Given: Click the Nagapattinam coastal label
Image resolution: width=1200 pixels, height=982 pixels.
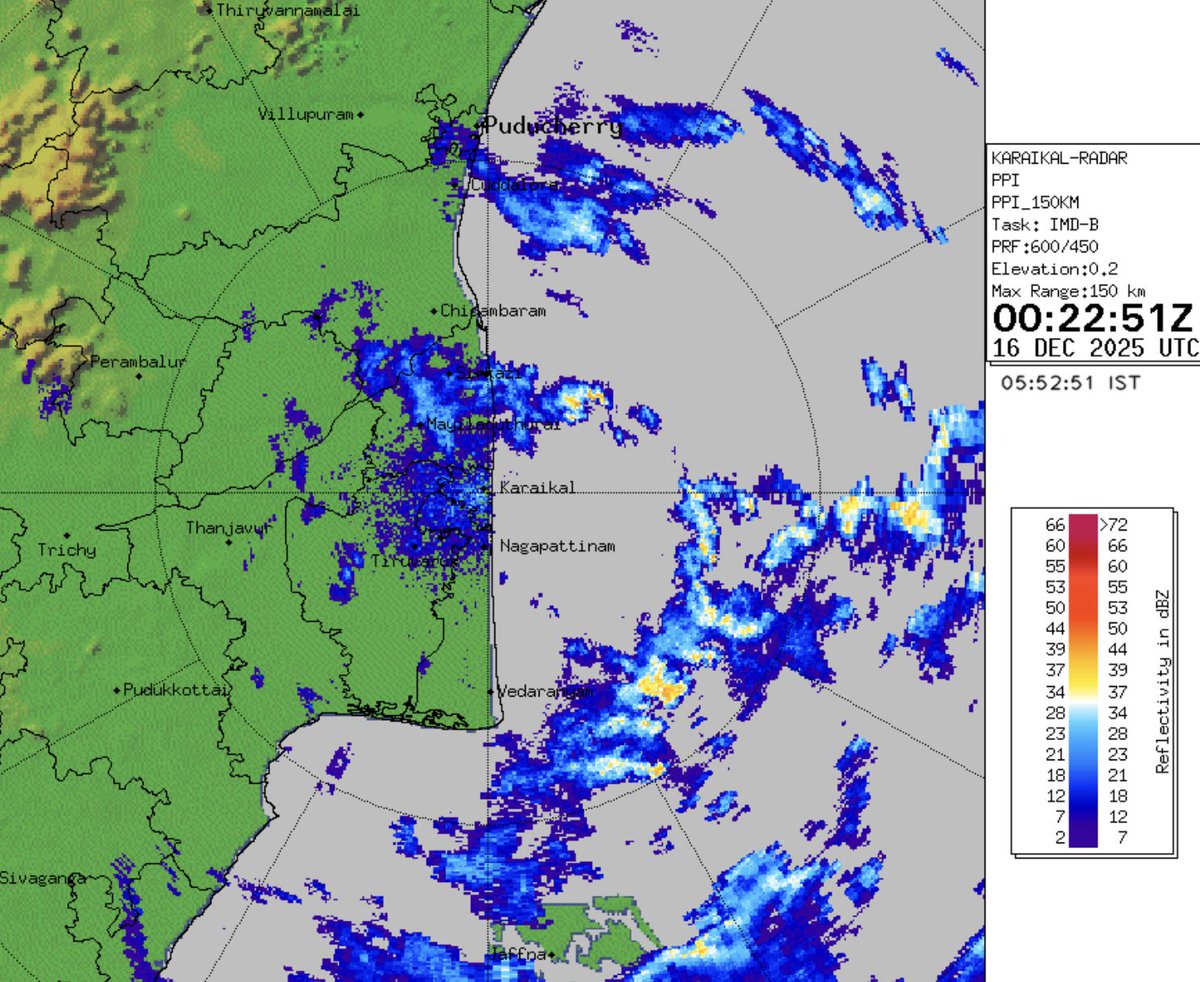Looking at the screenshot, I should pyautogui.click(x=557, y=546).
